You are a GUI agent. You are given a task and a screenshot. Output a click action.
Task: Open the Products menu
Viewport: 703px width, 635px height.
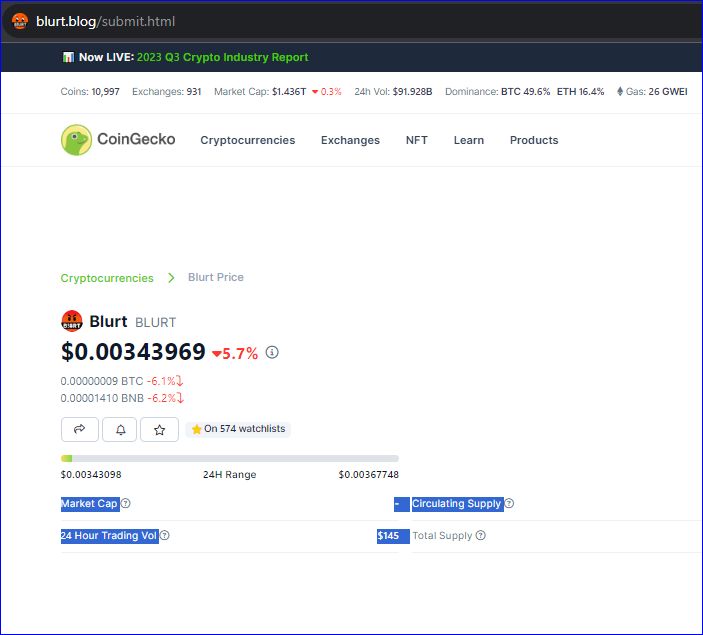[534, 140]
